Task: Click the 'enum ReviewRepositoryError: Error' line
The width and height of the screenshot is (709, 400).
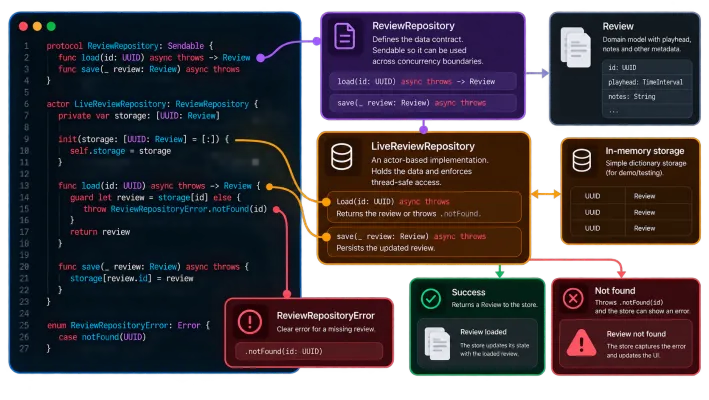Action: 128,325
